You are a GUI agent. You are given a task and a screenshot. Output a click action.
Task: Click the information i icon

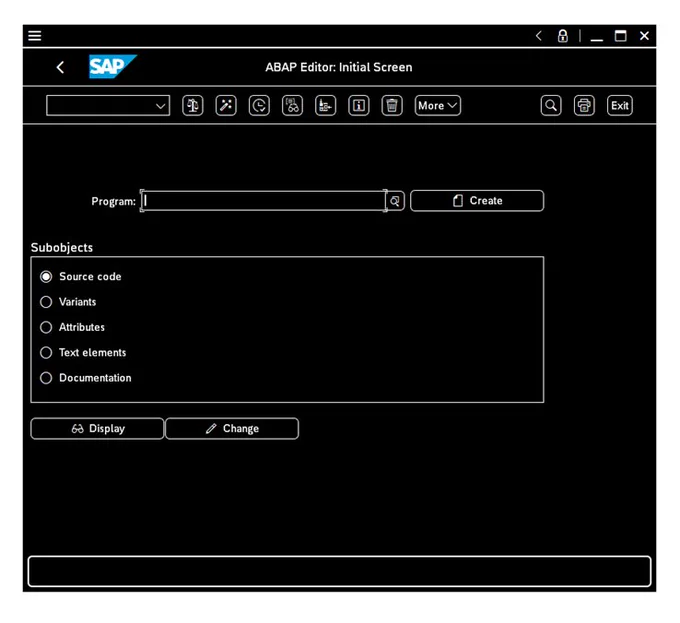pos(359,106)
